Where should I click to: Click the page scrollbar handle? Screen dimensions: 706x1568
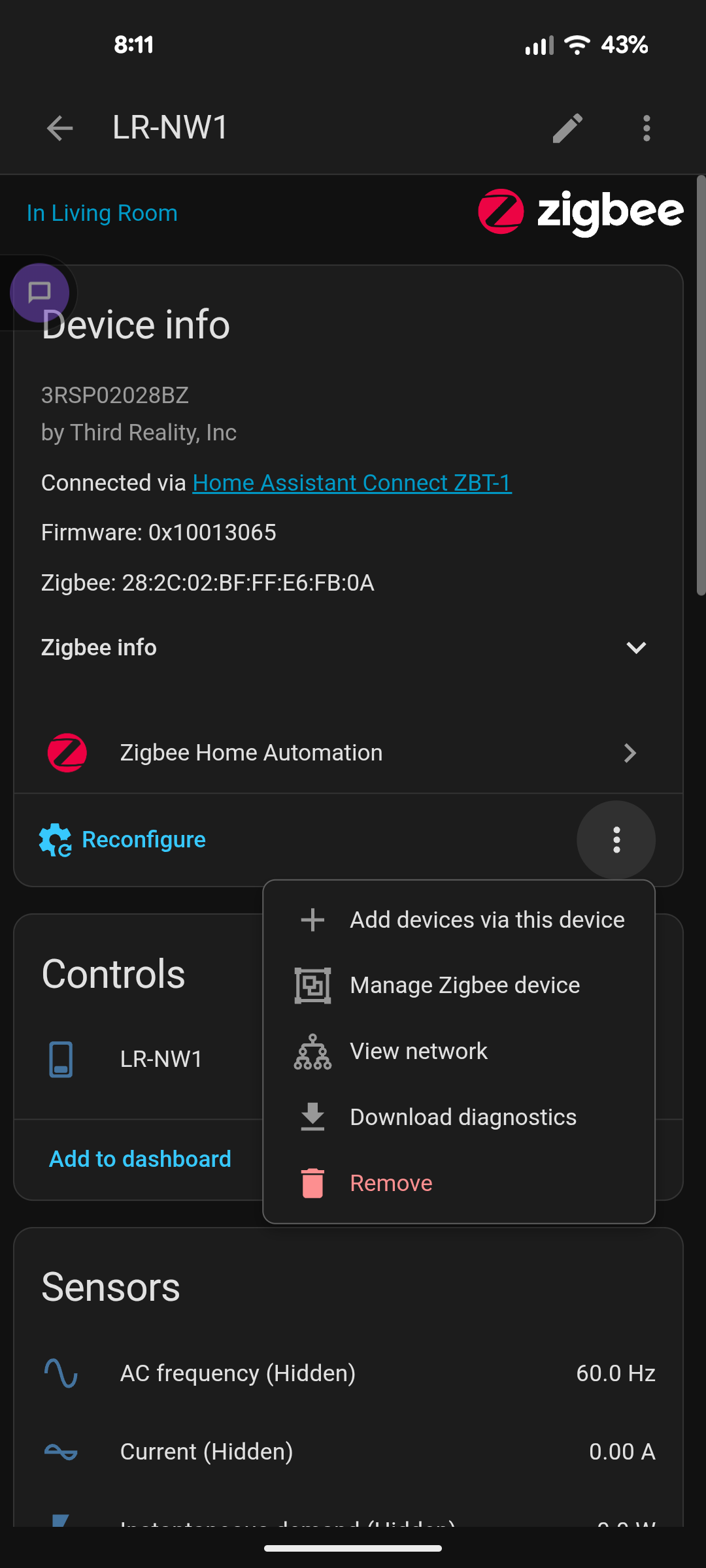pos(701,385)
